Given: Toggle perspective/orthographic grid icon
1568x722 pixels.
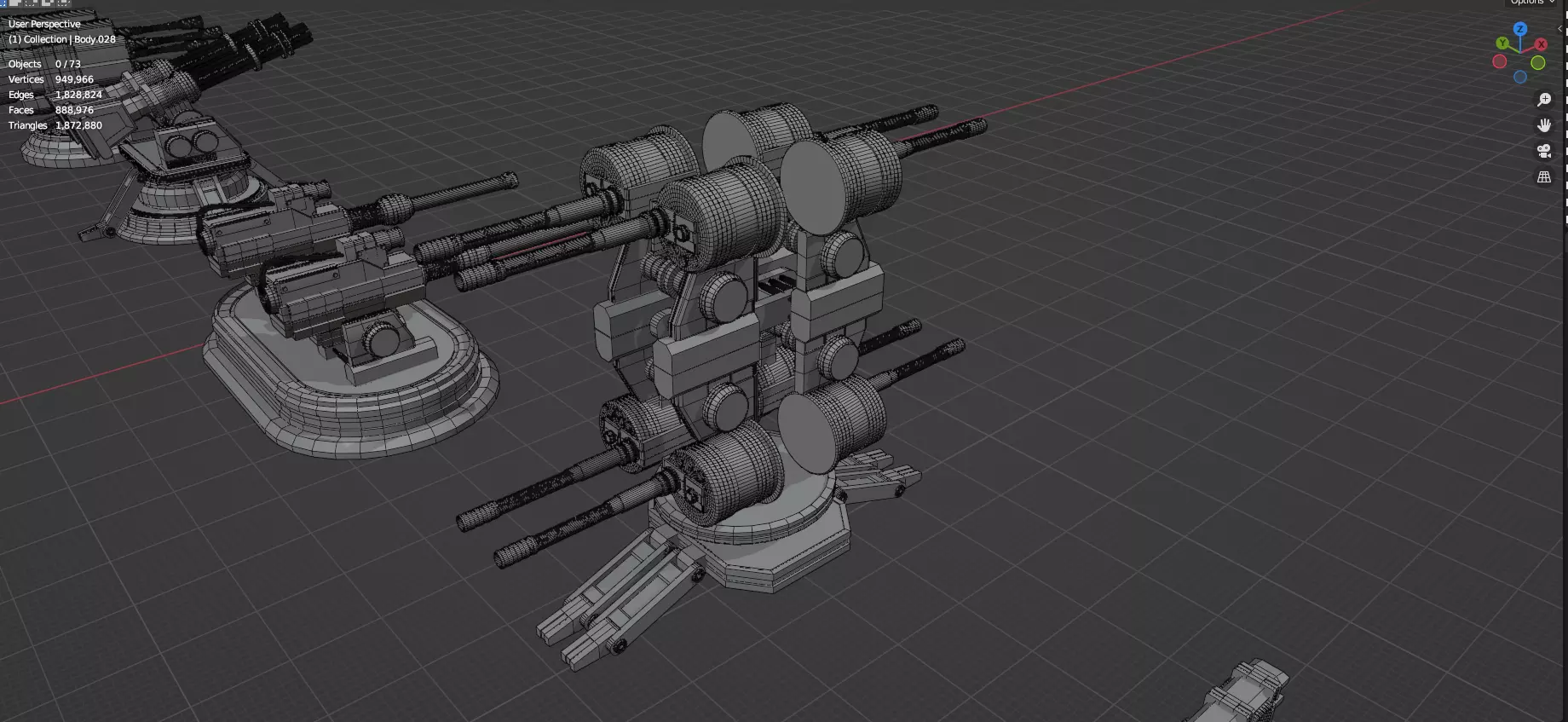Looking at the screenshot, I should click(1544, 176).
